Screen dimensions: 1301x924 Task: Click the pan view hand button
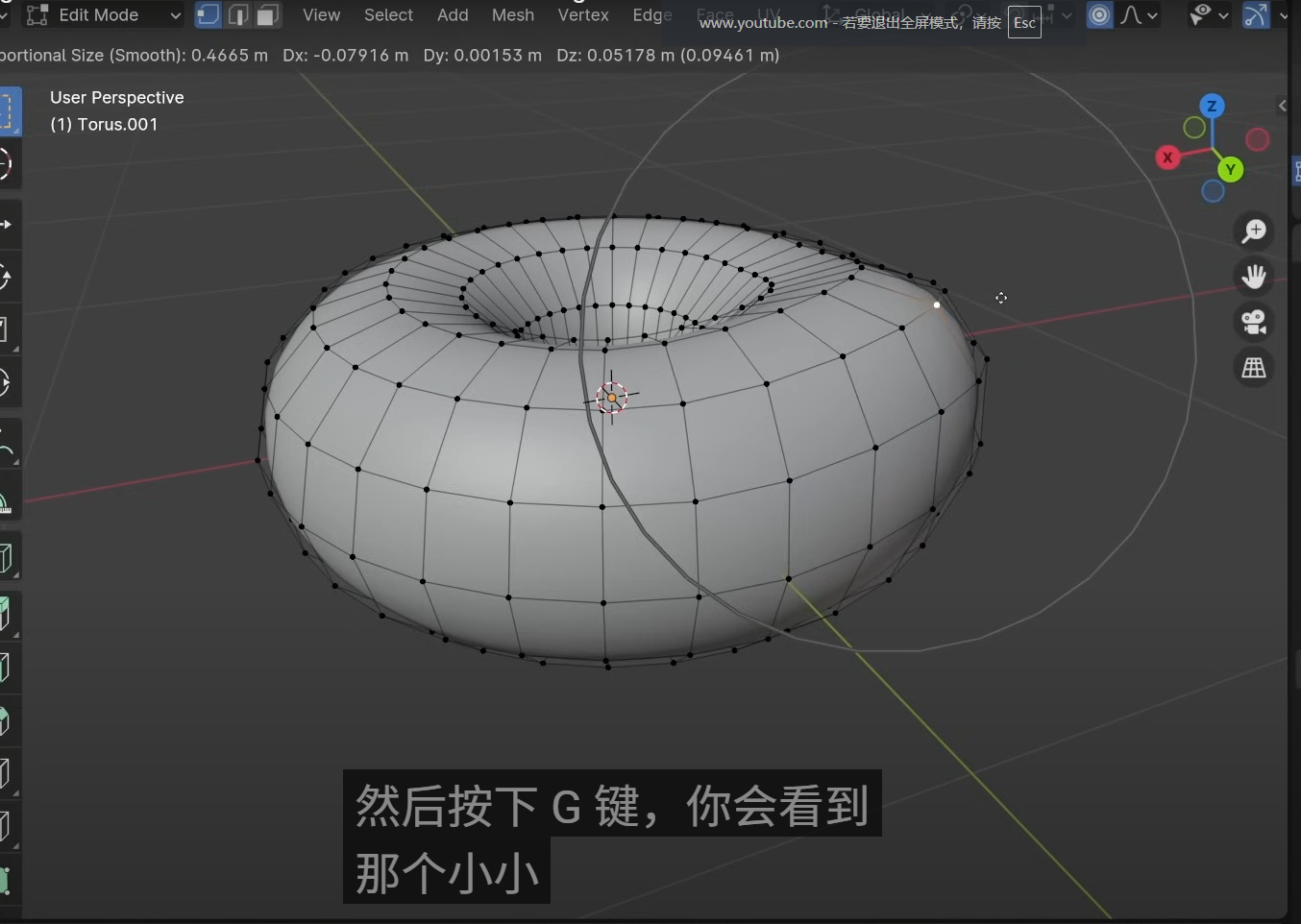[x=1254, y=277]
